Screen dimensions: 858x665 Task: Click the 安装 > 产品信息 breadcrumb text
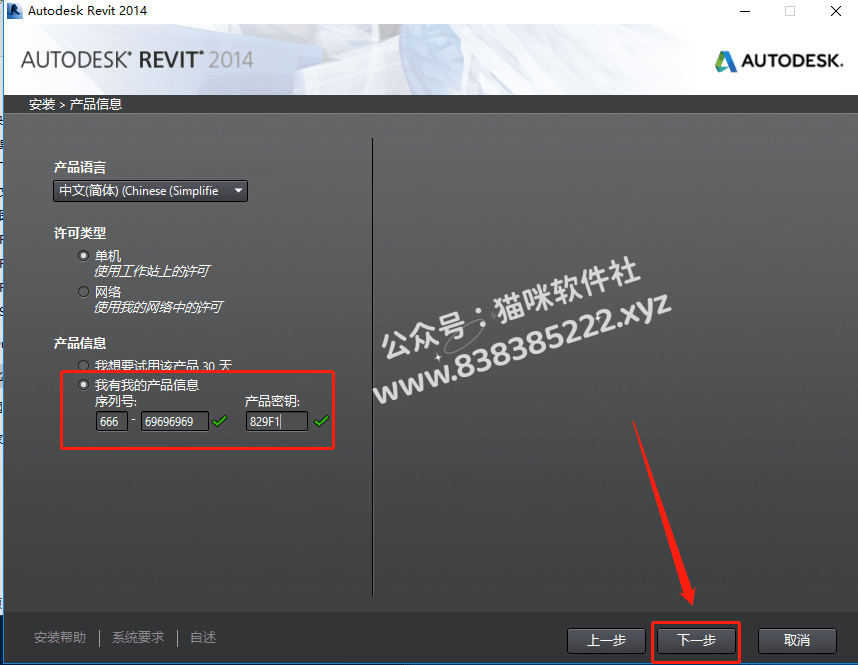coord(76,104)
